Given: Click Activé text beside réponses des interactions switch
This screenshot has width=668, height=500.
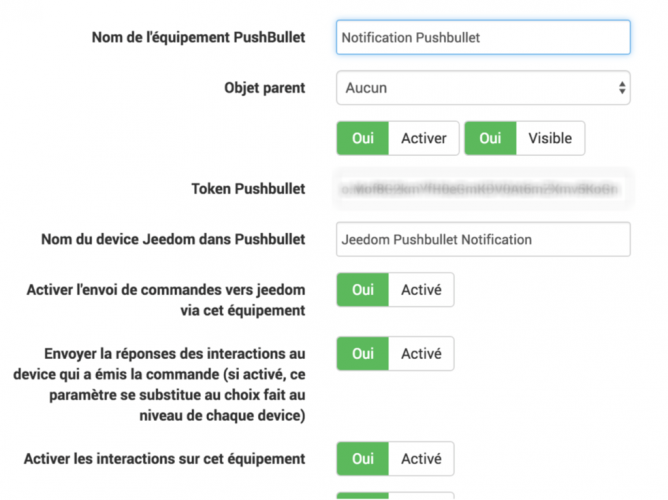Looking at the screenshot, I should (421, 353).
